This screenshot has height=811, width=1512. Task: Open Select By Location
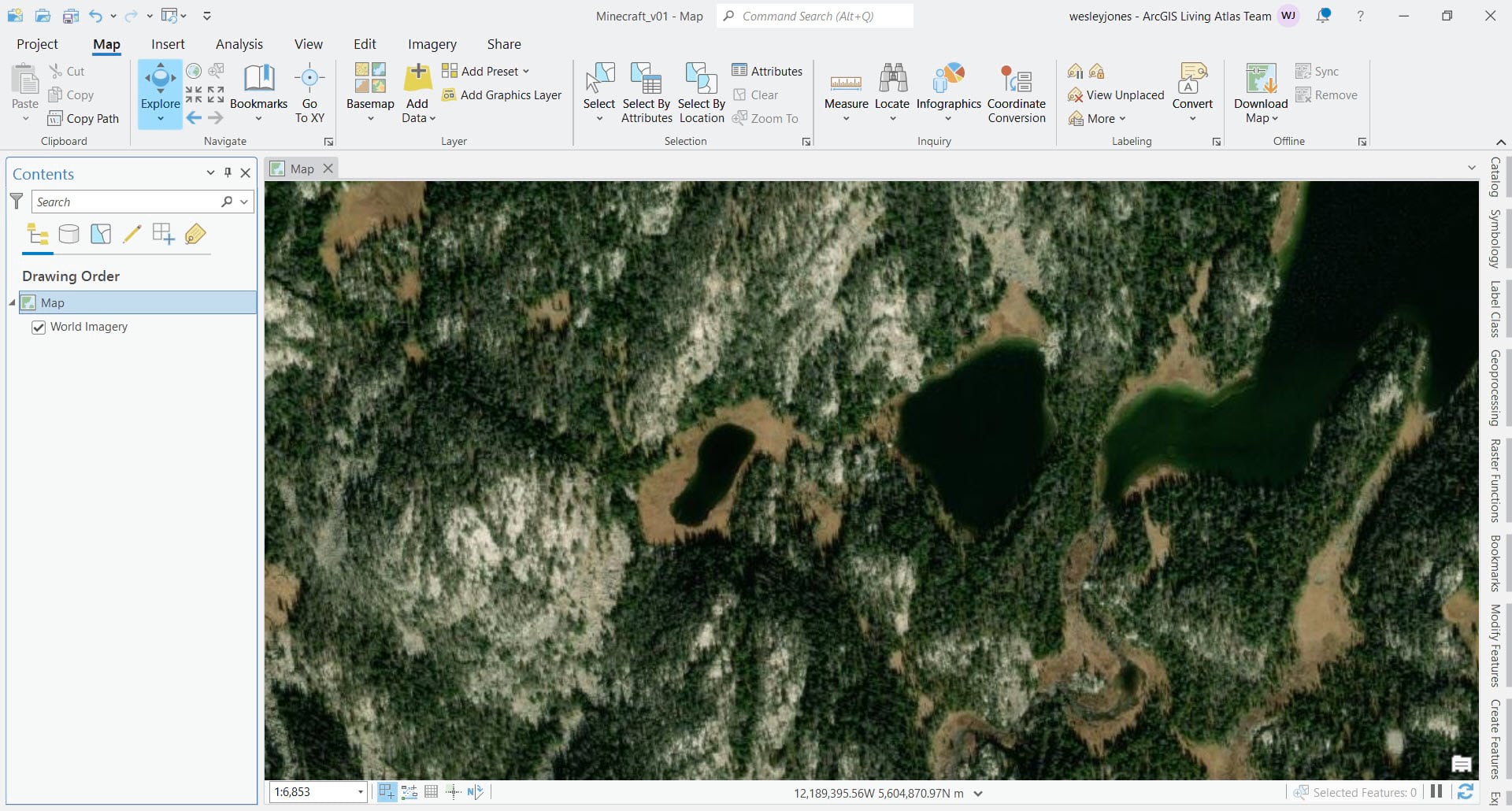point(702,93)
